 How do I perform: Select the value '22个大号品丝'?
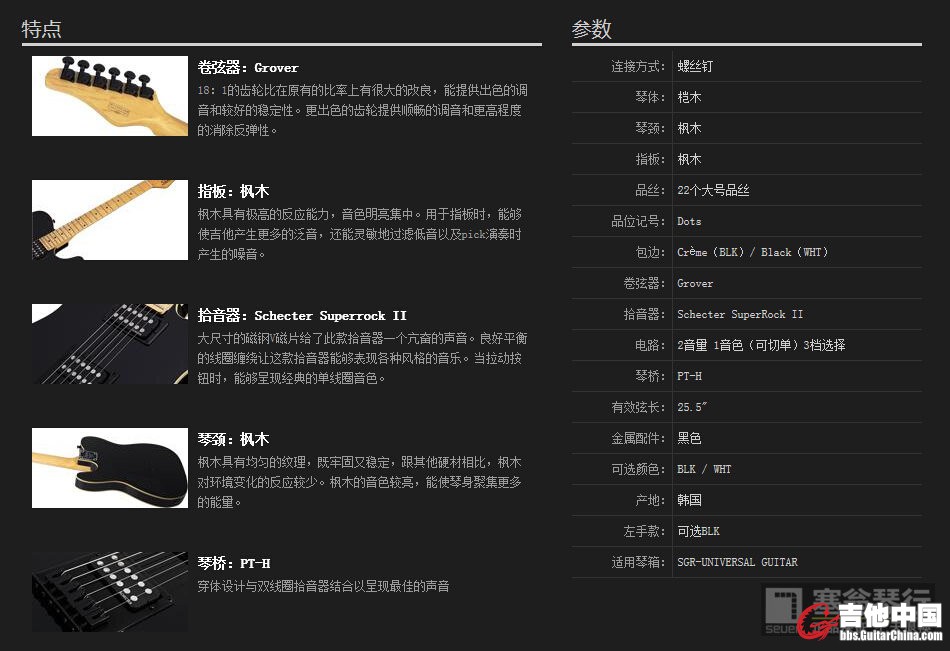713,190
